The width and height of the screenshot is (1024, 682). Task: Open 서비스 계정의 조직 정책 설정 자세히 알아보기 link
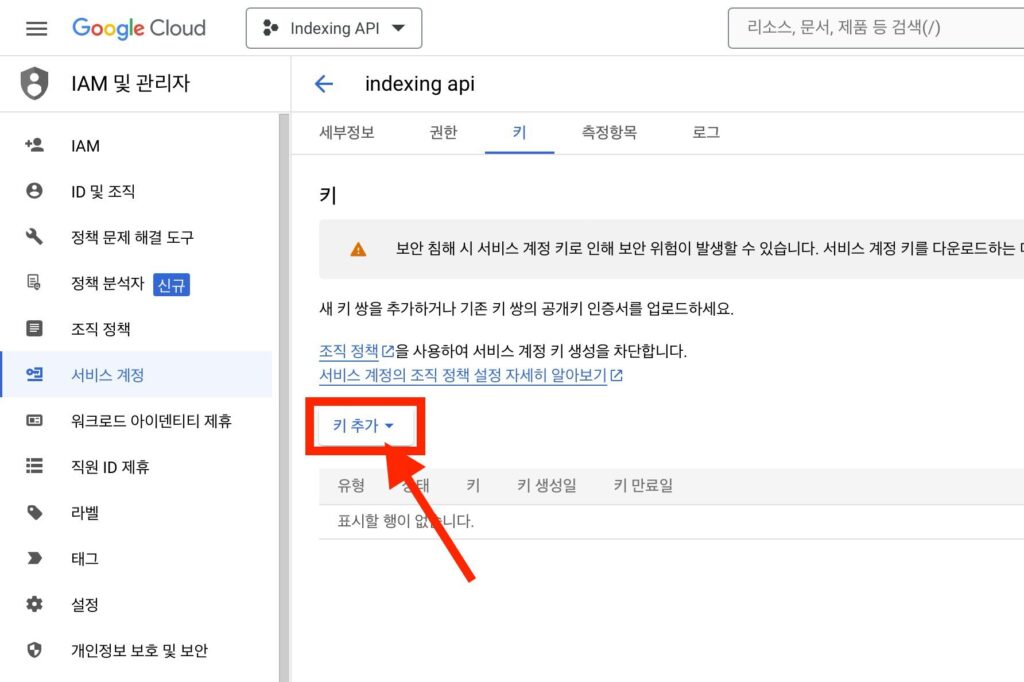[x=470, y=376]
